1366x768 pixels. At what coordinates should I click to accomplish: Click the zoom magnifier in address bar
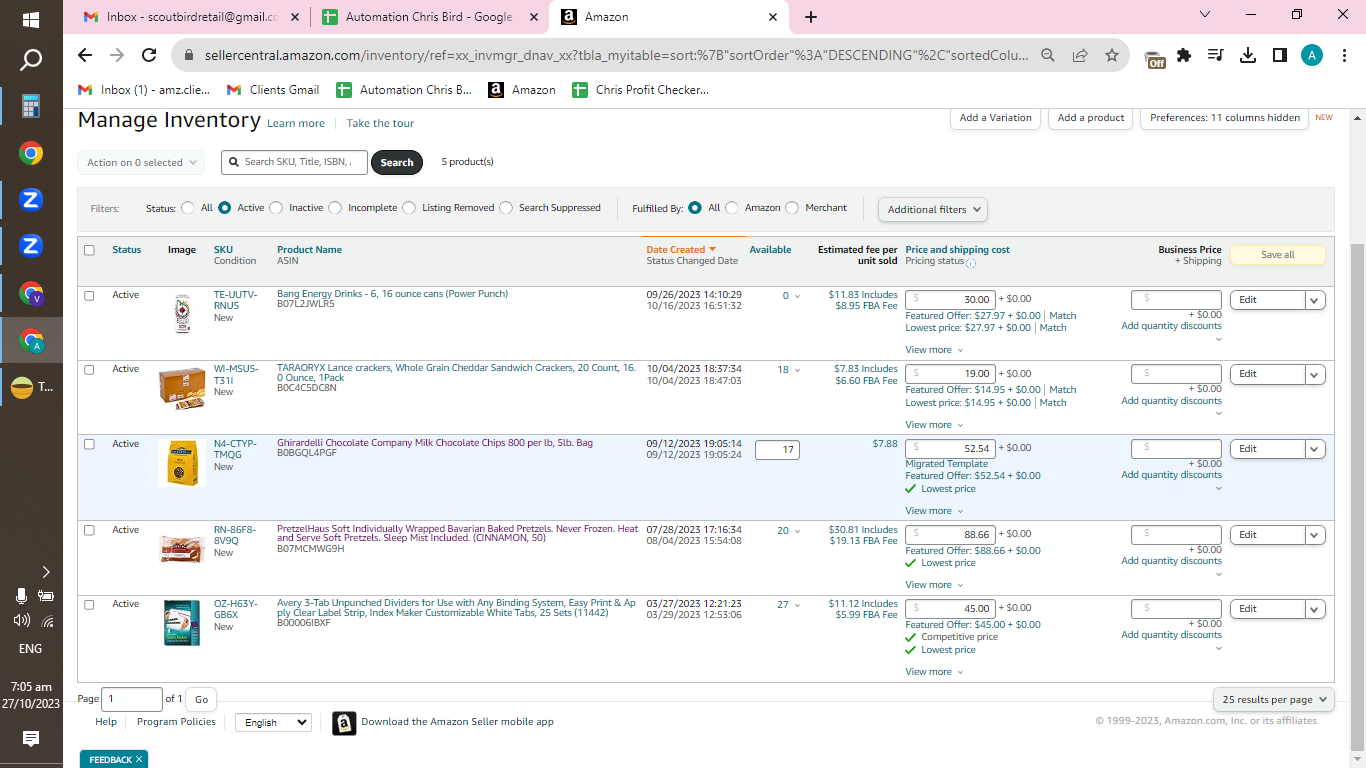[1048, 56]
